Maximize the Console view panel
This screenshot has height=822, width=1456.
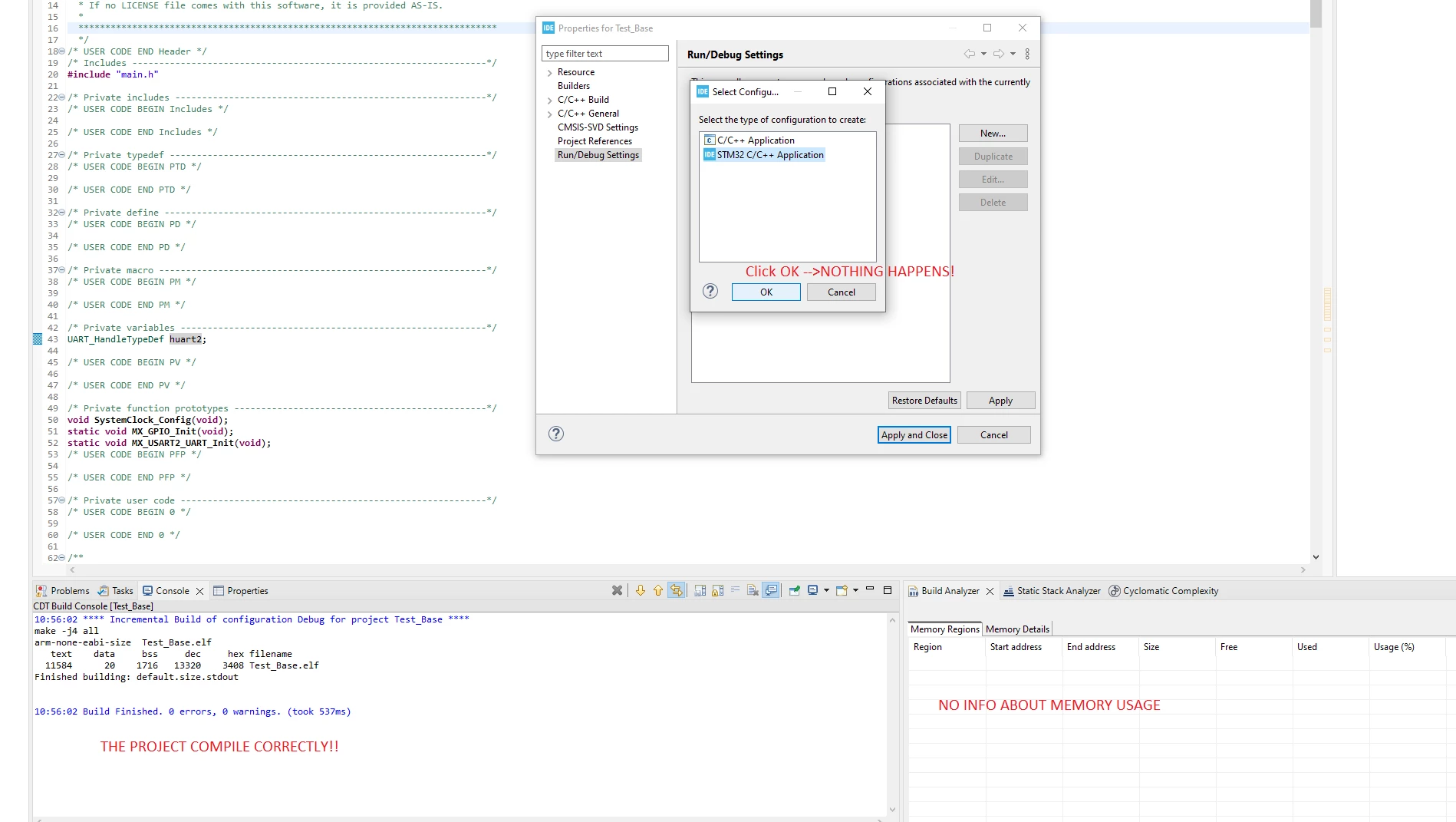pyautogui.click(x=888, y=590)
